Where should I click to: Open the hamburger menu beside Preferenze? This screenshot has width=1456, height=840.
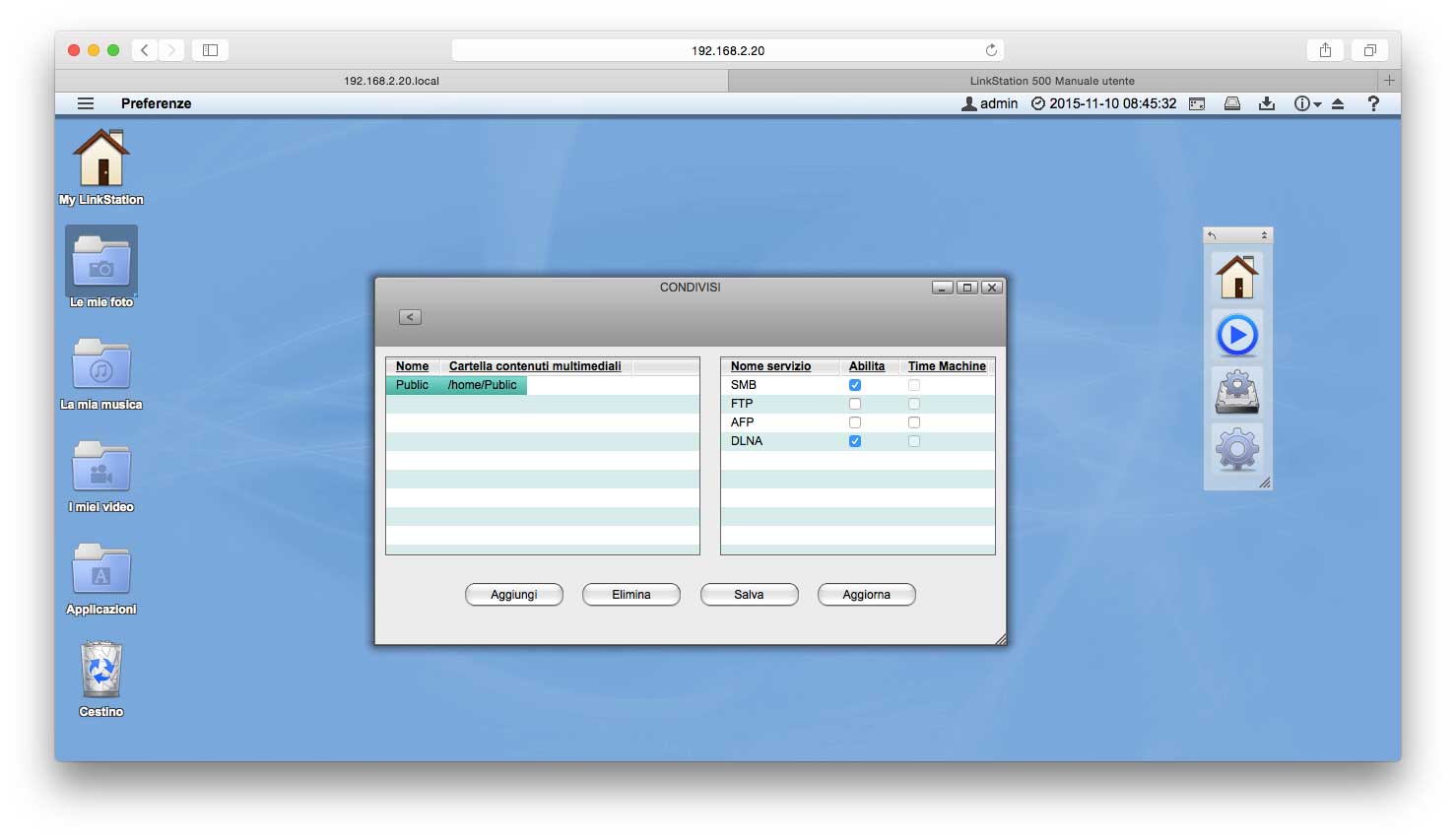coord(86,103)
